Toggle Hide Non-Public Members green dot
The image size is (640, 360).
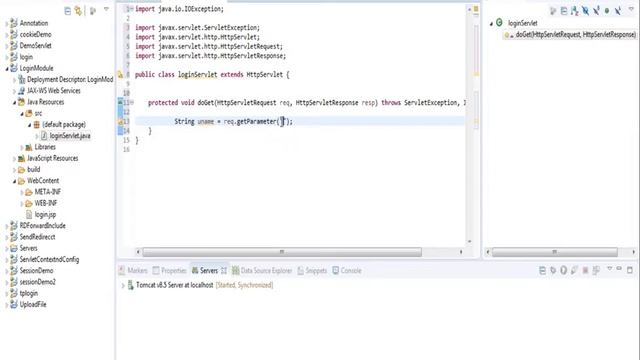pos(607,11)
